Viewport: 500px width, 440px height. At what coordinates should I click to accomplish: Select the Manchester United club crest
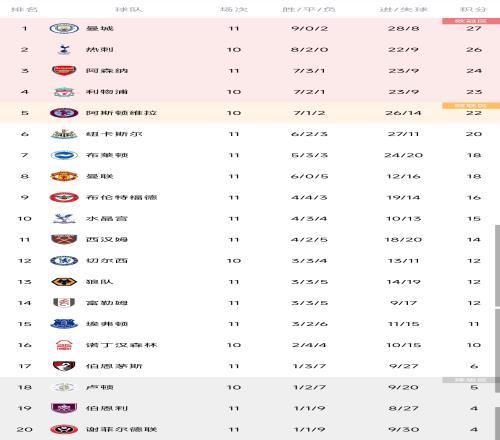coord(64,176)
